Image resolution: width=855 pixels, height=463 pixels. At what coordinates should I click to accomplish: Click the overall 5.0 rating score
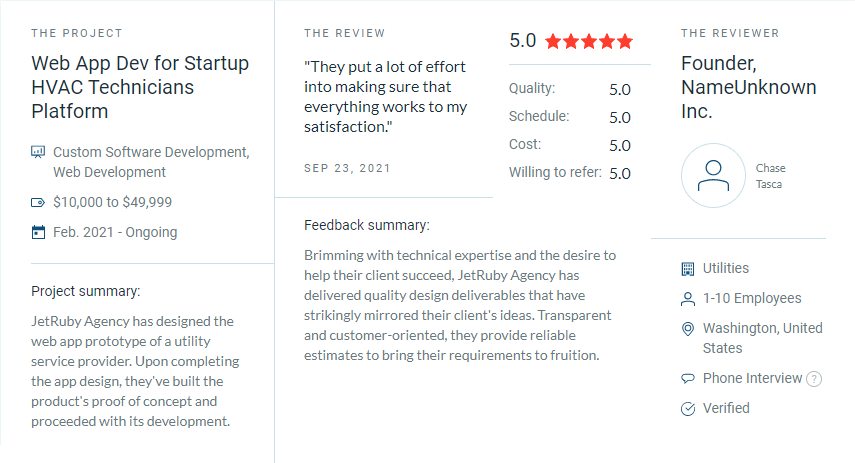(523, 41)
